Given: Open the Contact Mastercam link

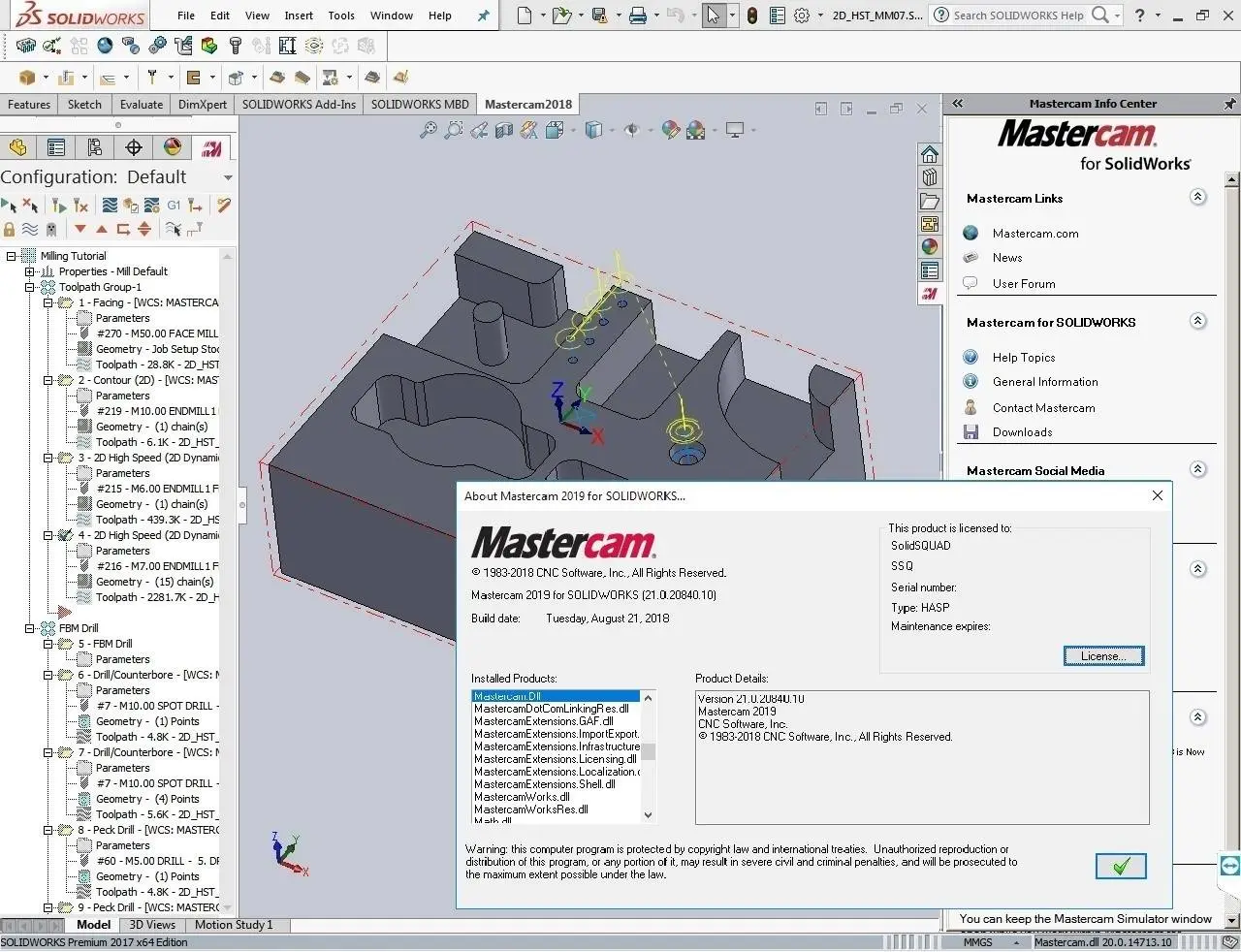Looking at the screenshot, I should (x=1043, y=408).
